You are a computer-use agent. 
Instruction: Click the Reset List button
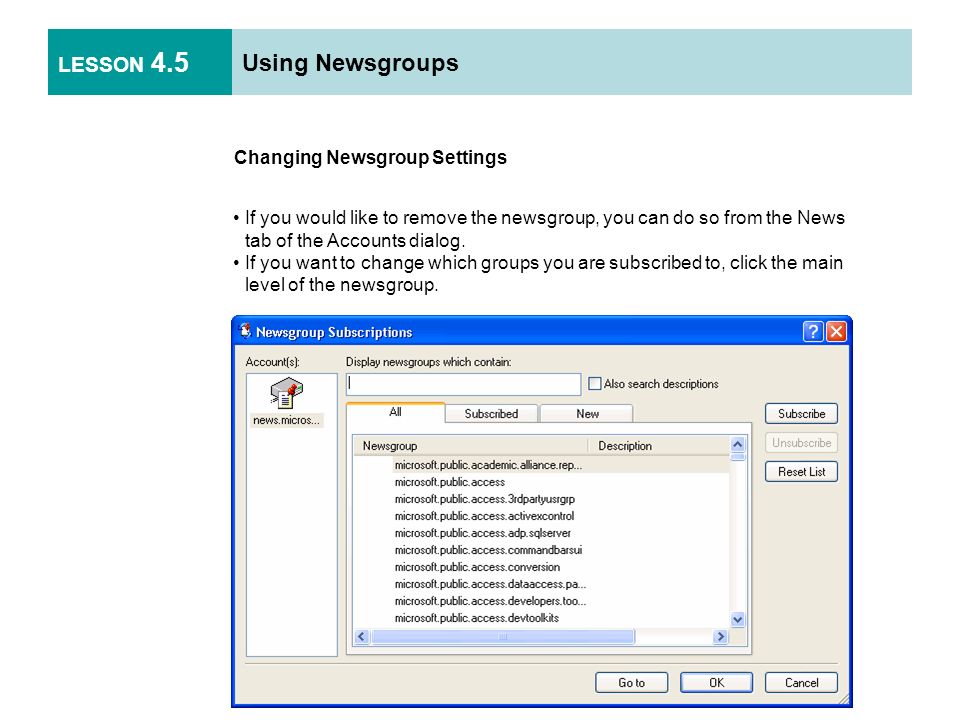(801, 472)
